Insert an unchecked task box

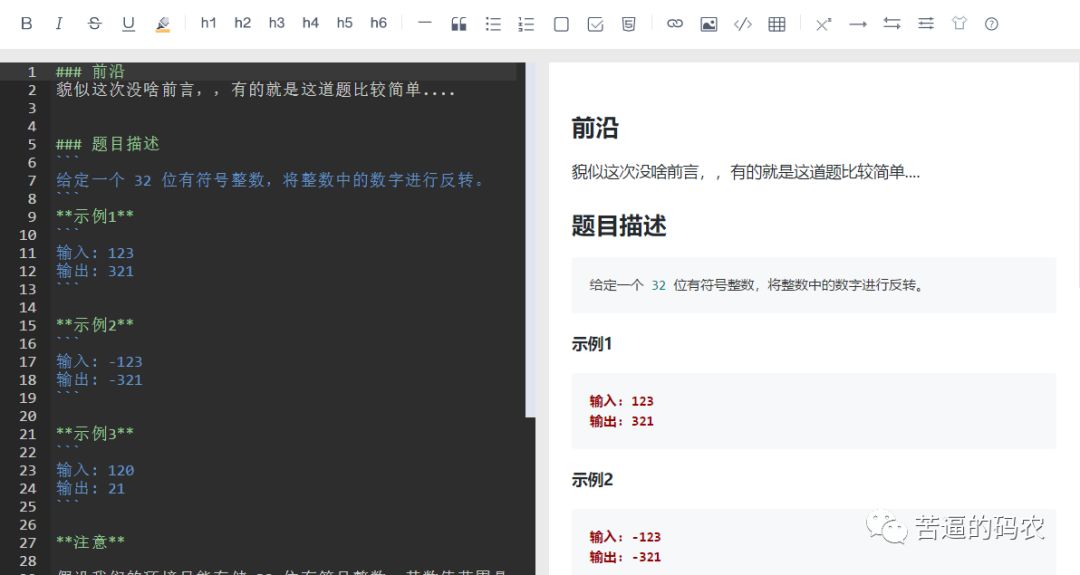[561, 24]
